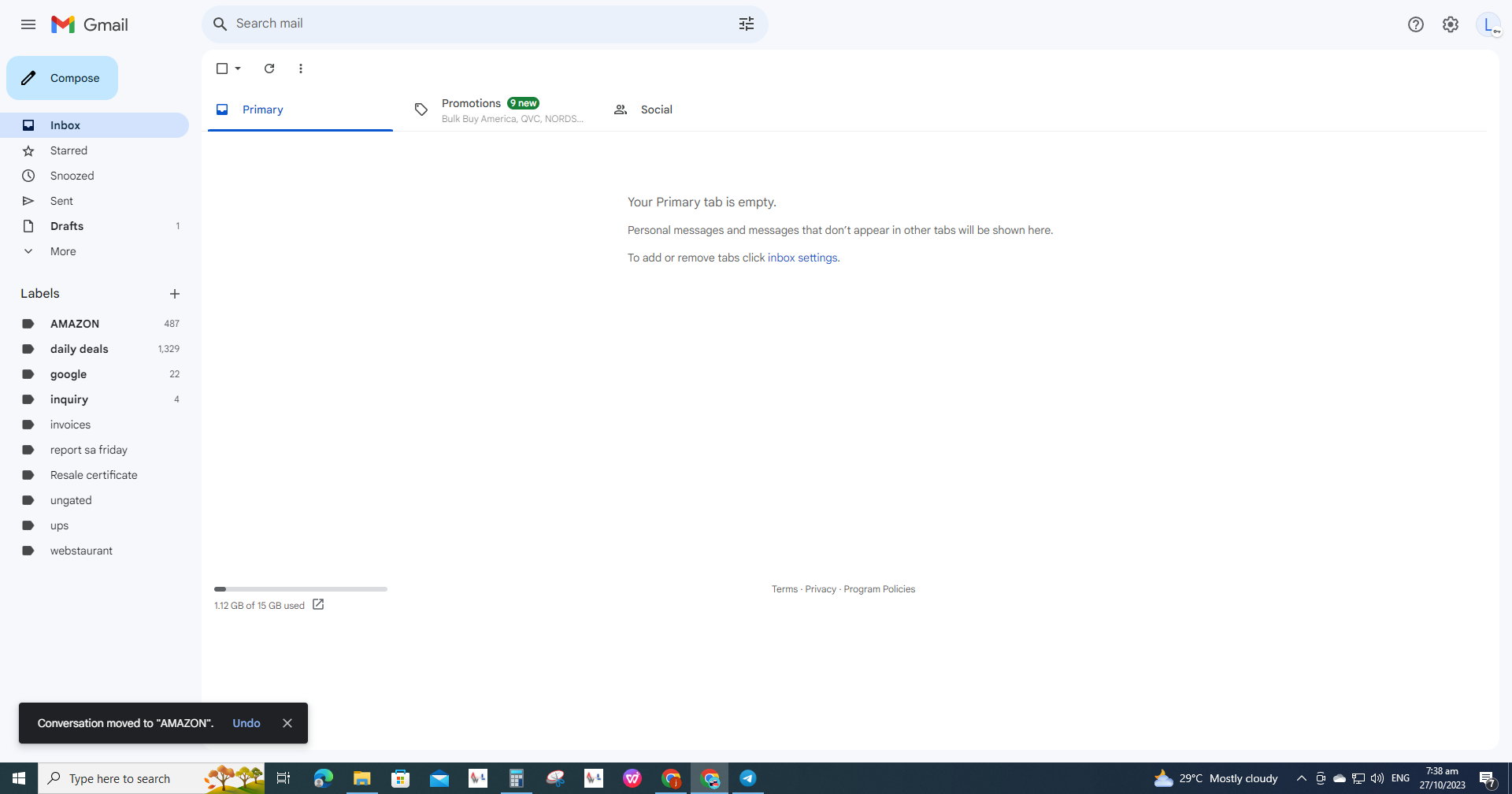The image size is (1512, 794).
Task: Switch to the Promotions tab
Action: coord(499,110)
